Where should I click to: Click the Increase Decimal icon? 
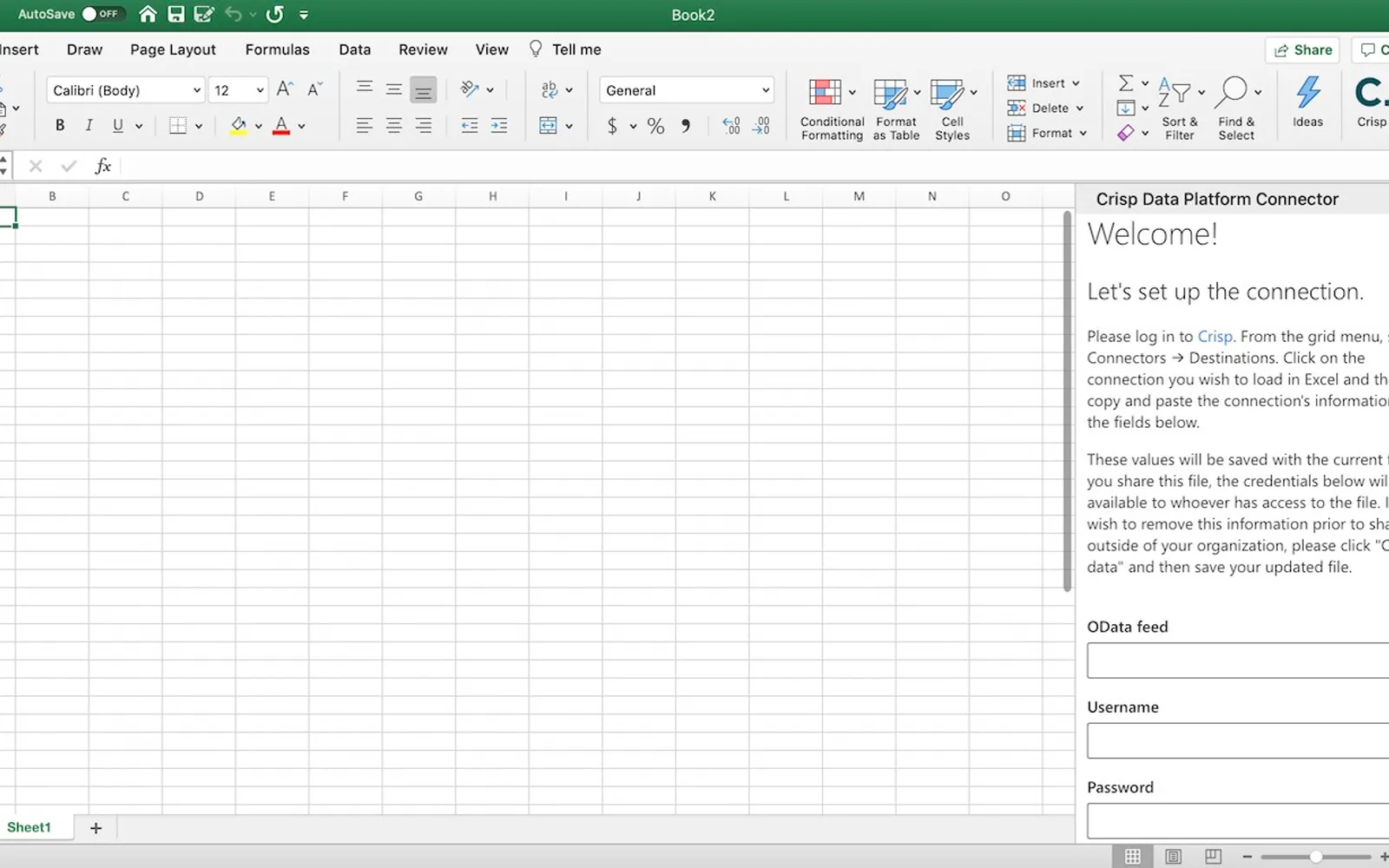tap(731, 126)
